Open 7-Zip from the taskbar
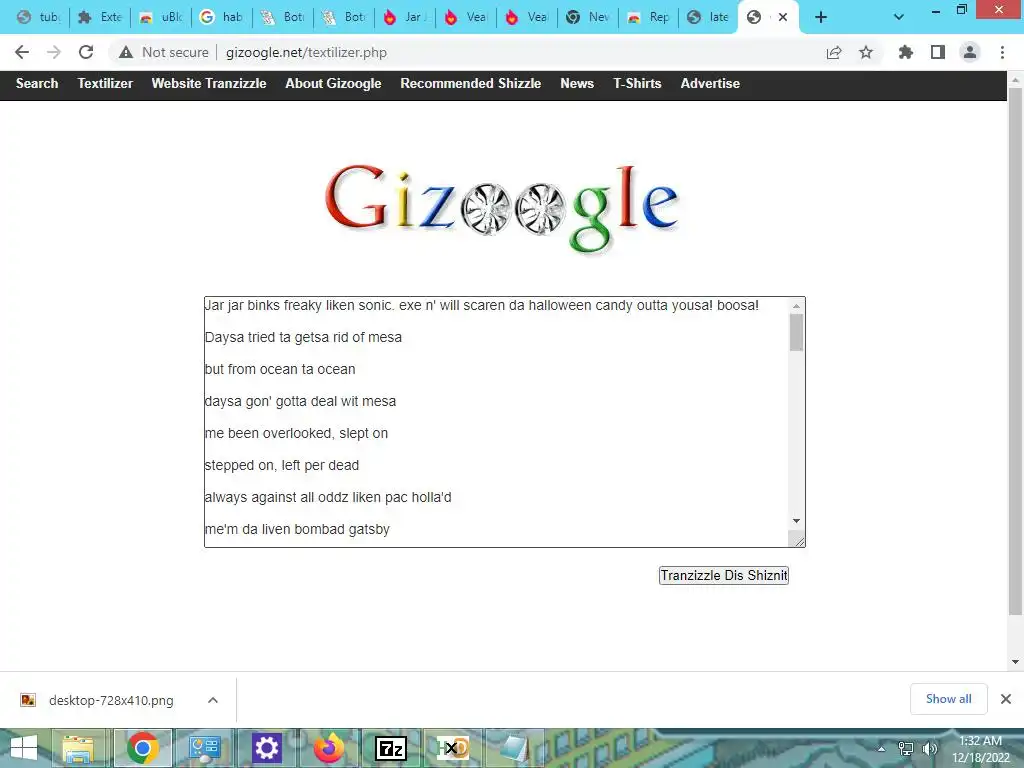This screenshot has height=768, width=1024. 391,748
